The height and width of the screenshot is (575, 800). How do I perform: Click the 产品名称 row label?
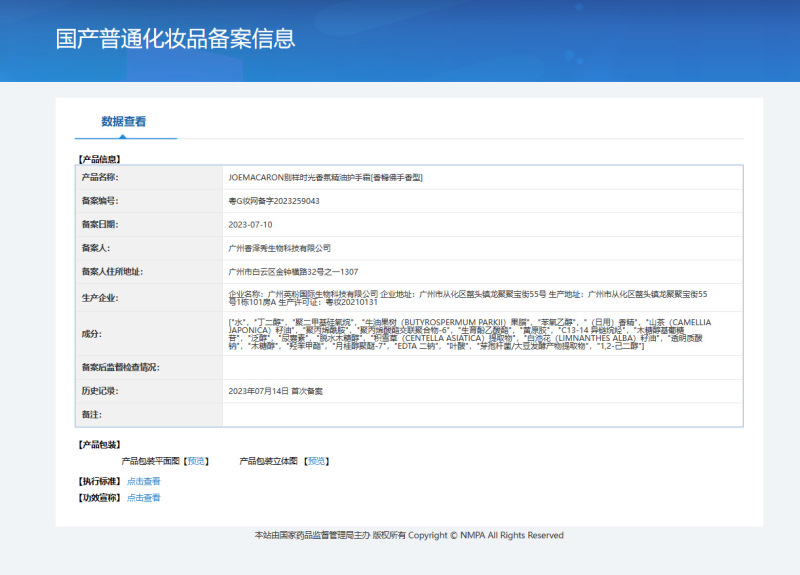coord(100,177)
